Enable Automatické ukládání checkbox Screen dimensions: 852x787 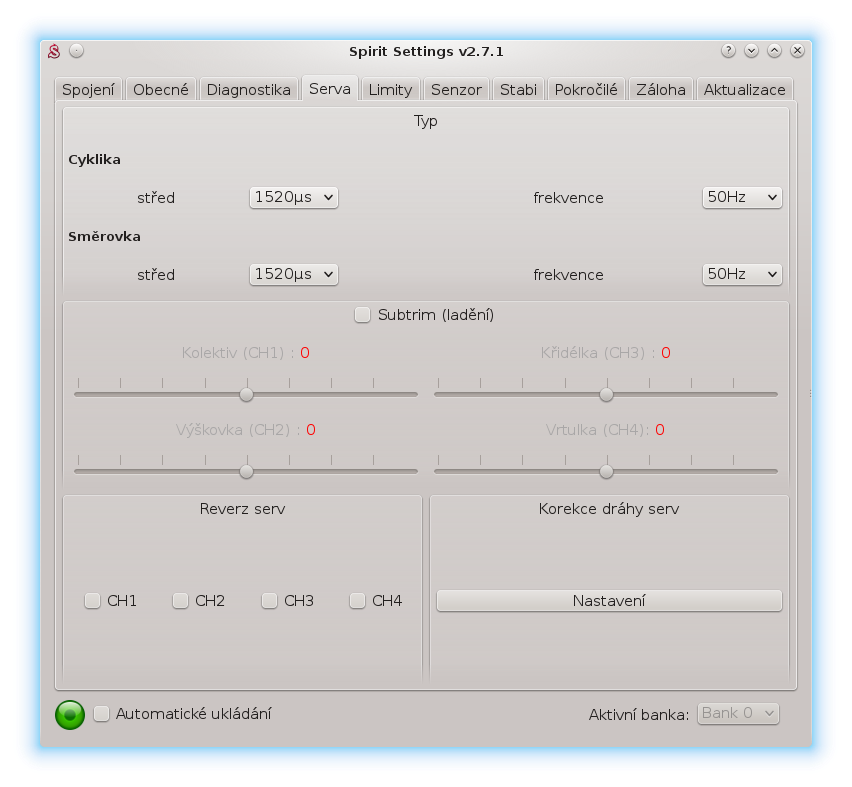(101, 714)
